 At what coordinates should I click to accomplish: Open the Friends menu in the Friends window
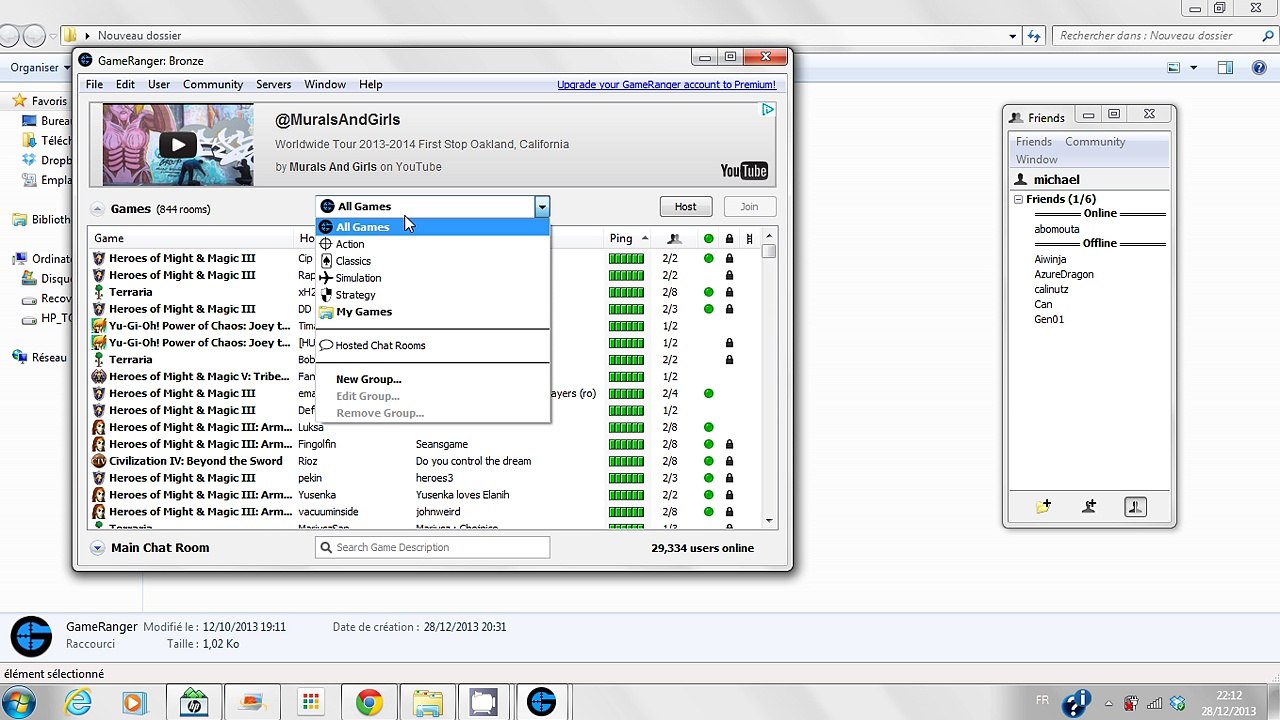tap(1033, 142)
